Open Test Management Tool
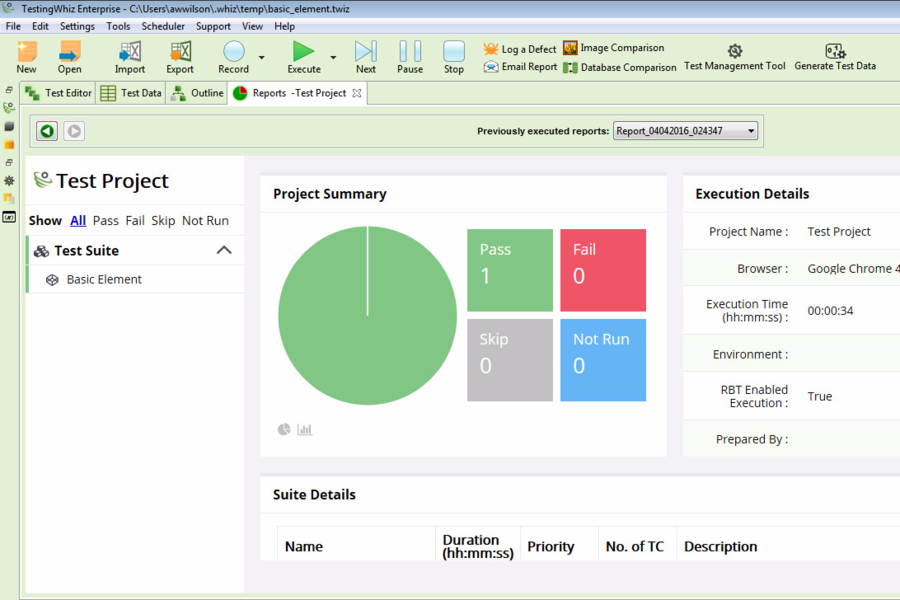The width and height of the screenshot is (900, 600). [735, 57]
